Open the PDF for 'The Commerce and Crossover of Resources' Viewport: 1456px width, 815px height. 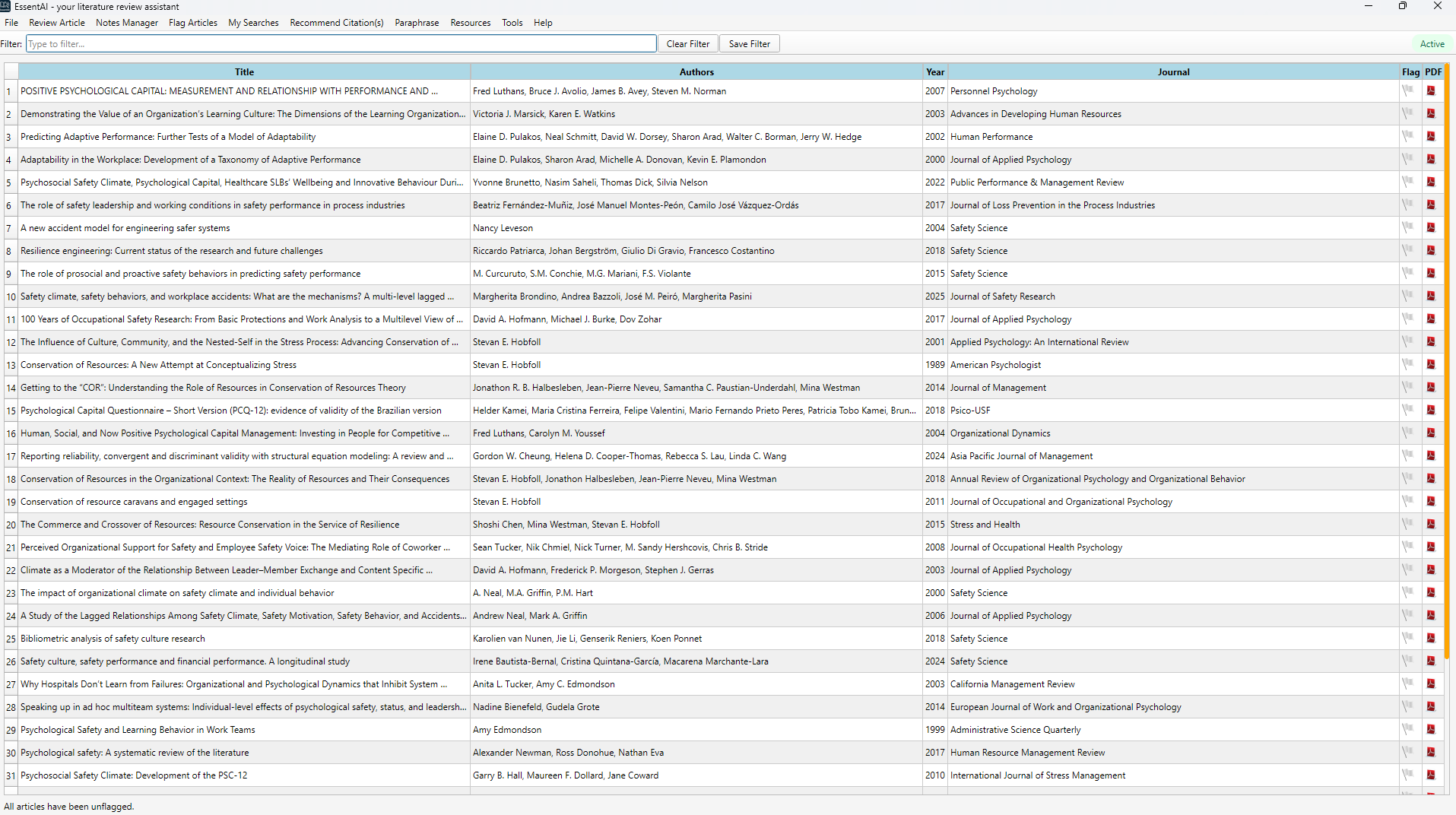(1432, 524)
